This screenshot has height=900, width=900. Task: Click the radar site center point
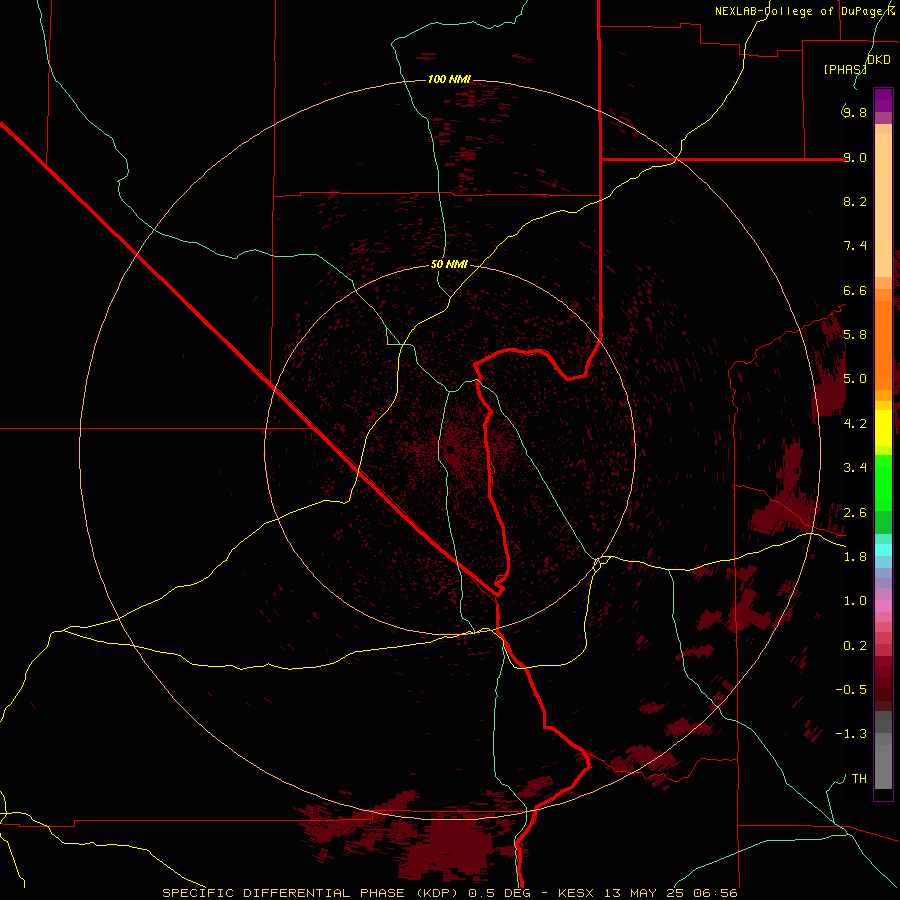click(451, 449)
